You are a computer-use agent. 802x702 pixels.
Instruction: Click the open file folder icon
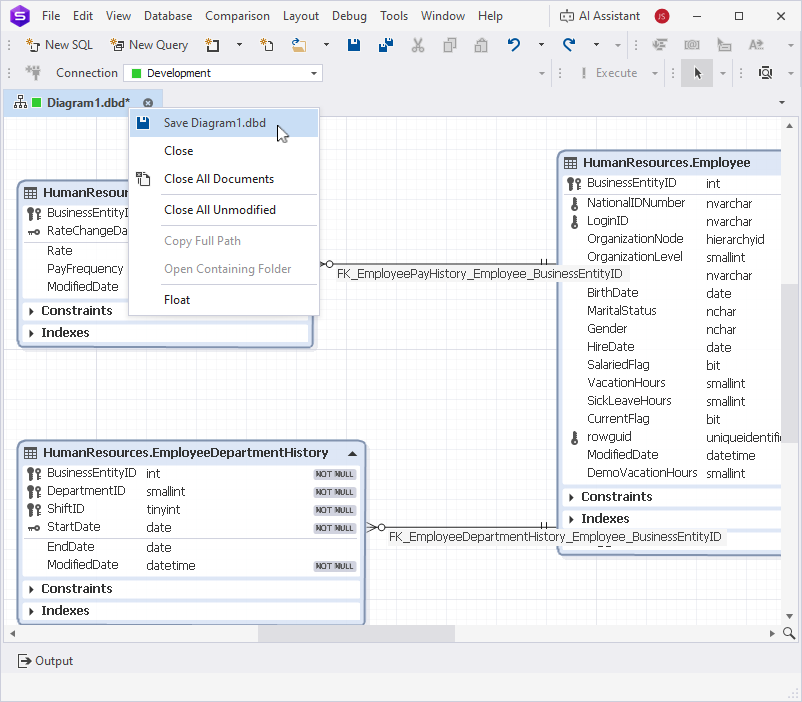(299, 45)
